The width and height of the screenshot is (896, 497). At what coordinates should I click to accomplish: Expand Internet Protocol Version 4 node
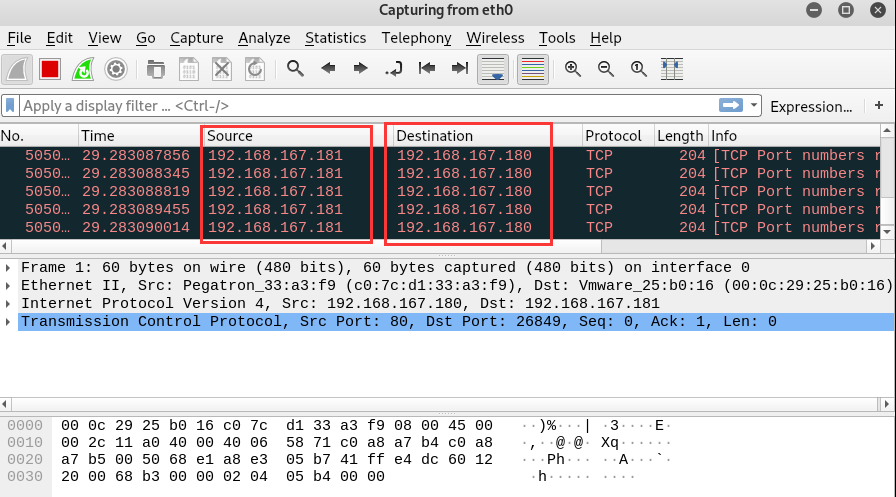[x=8, y=303]
